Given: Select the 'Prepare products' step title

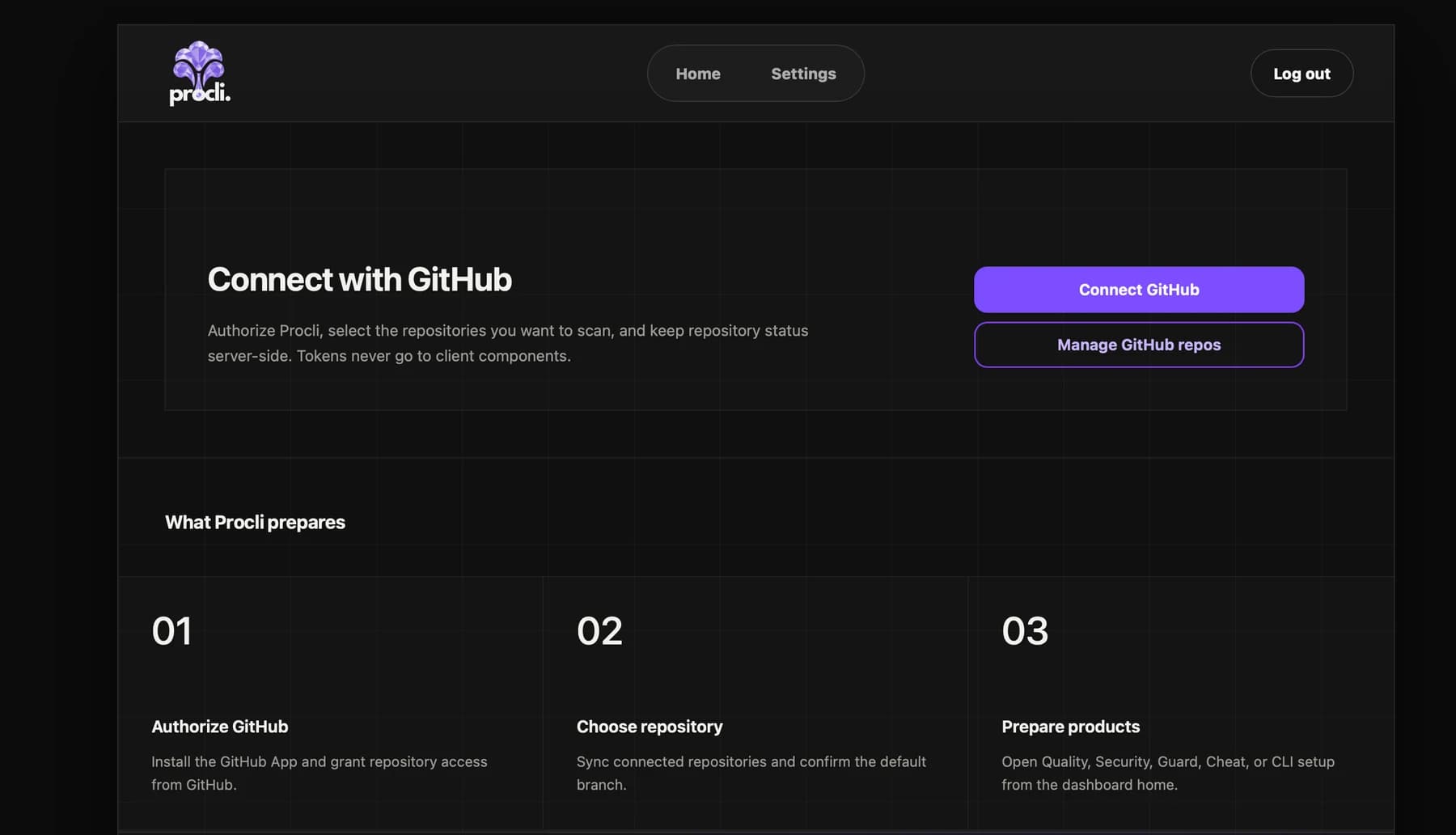Looking at the screenshot, I should (x=1070, y=727).
